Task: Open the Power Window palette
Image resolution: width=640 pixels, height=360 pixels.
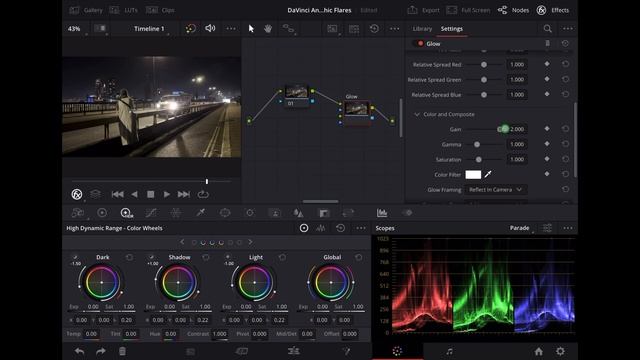Action: [225, 213]
